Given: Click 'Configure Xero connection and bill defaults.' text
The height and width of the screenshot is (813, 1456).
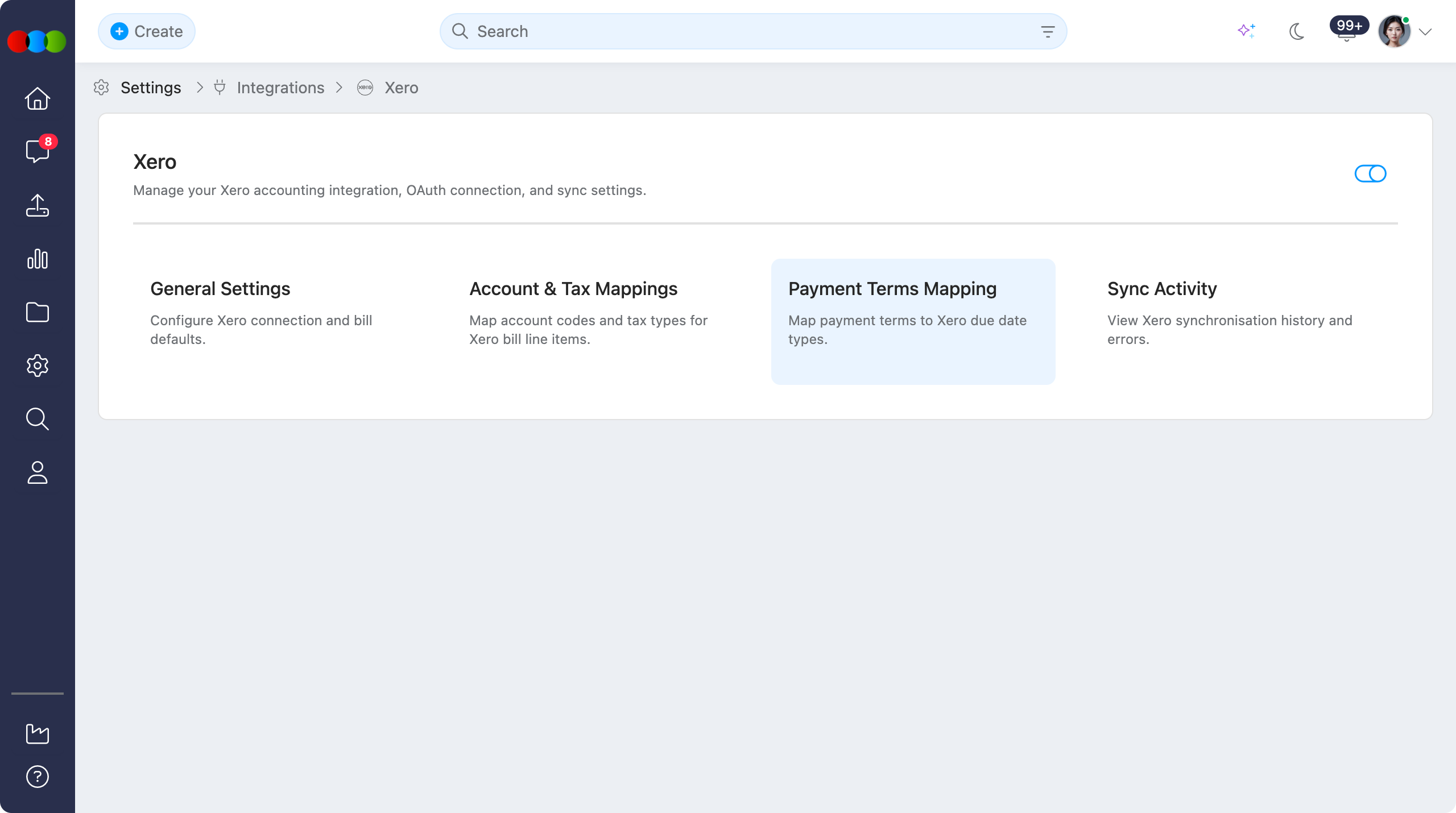Looking at the screenshot, I should 261,330.
